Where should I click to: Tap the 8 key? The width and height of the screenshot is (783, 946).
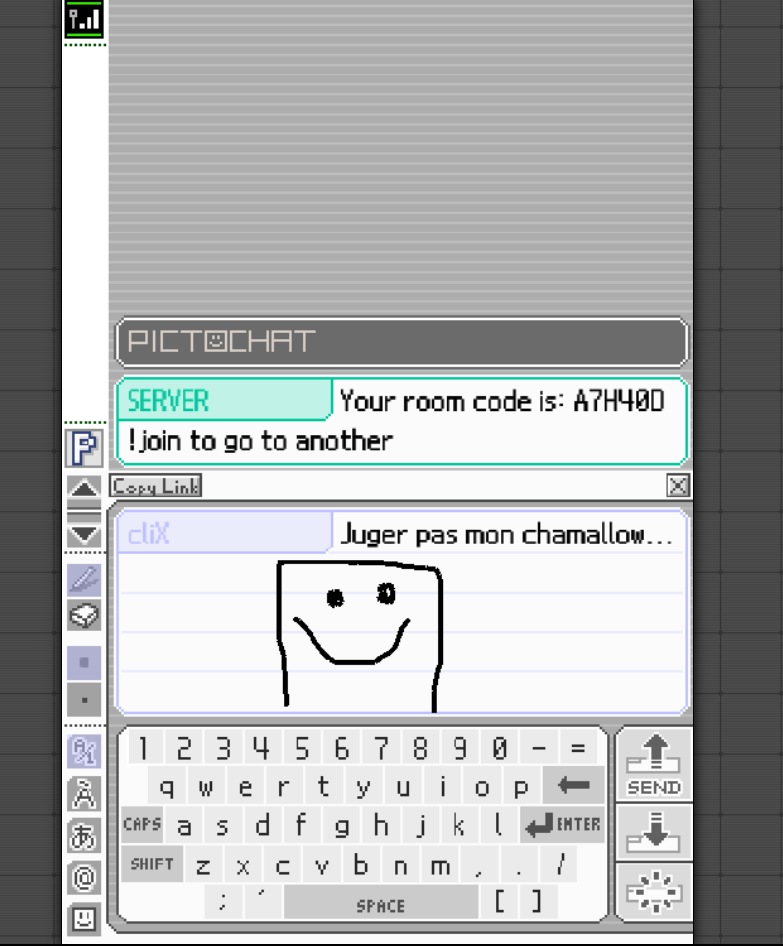(420, 748)
